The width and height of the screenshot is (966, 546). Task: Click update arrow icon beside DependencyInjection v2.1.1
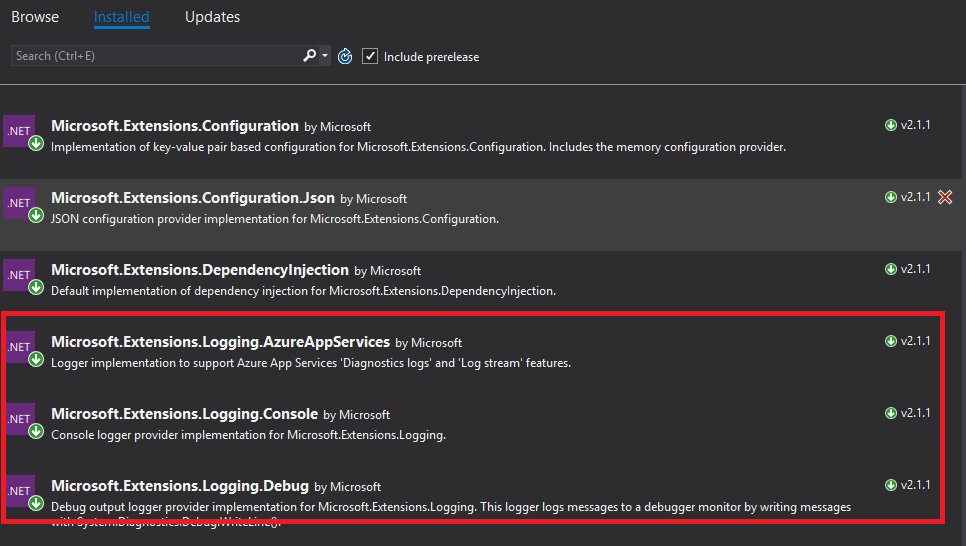click(x=891, y=269)
